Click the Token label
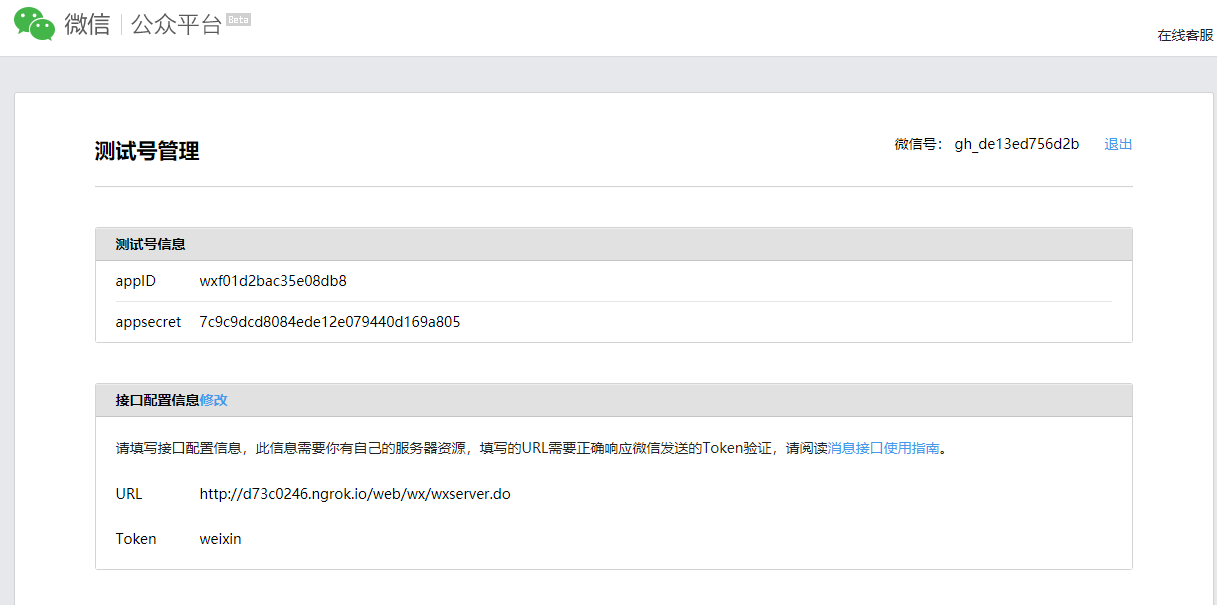 tap(136, 539)
